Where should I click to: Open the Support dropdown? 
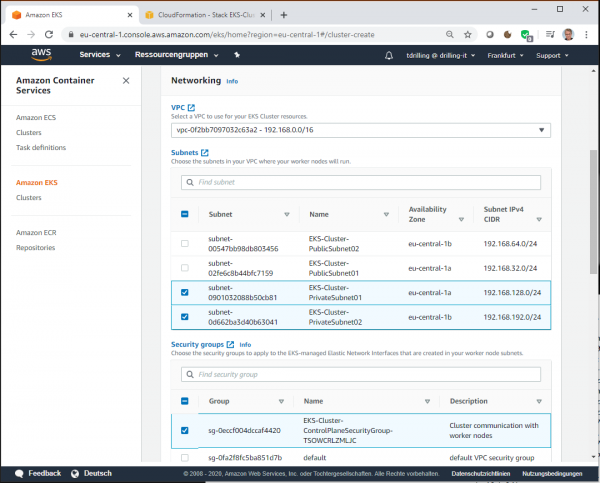[552, 55]
